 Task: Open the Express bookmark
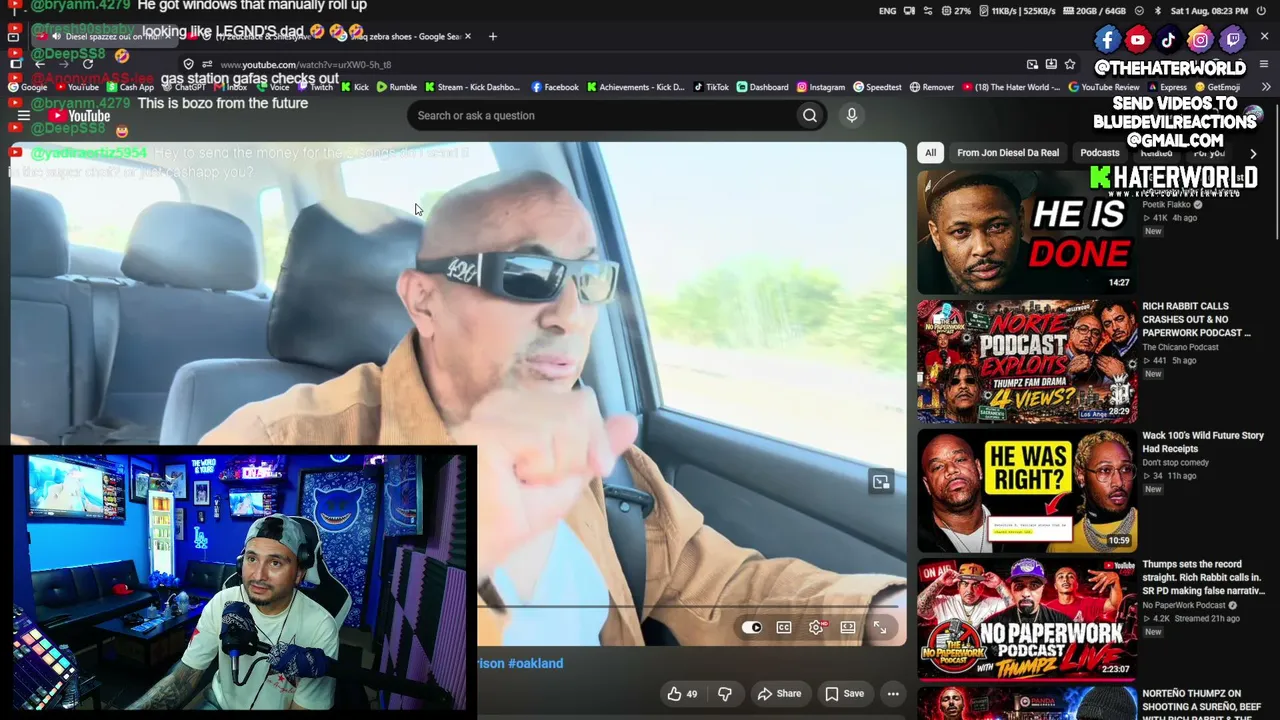[x=1166, y=87]
